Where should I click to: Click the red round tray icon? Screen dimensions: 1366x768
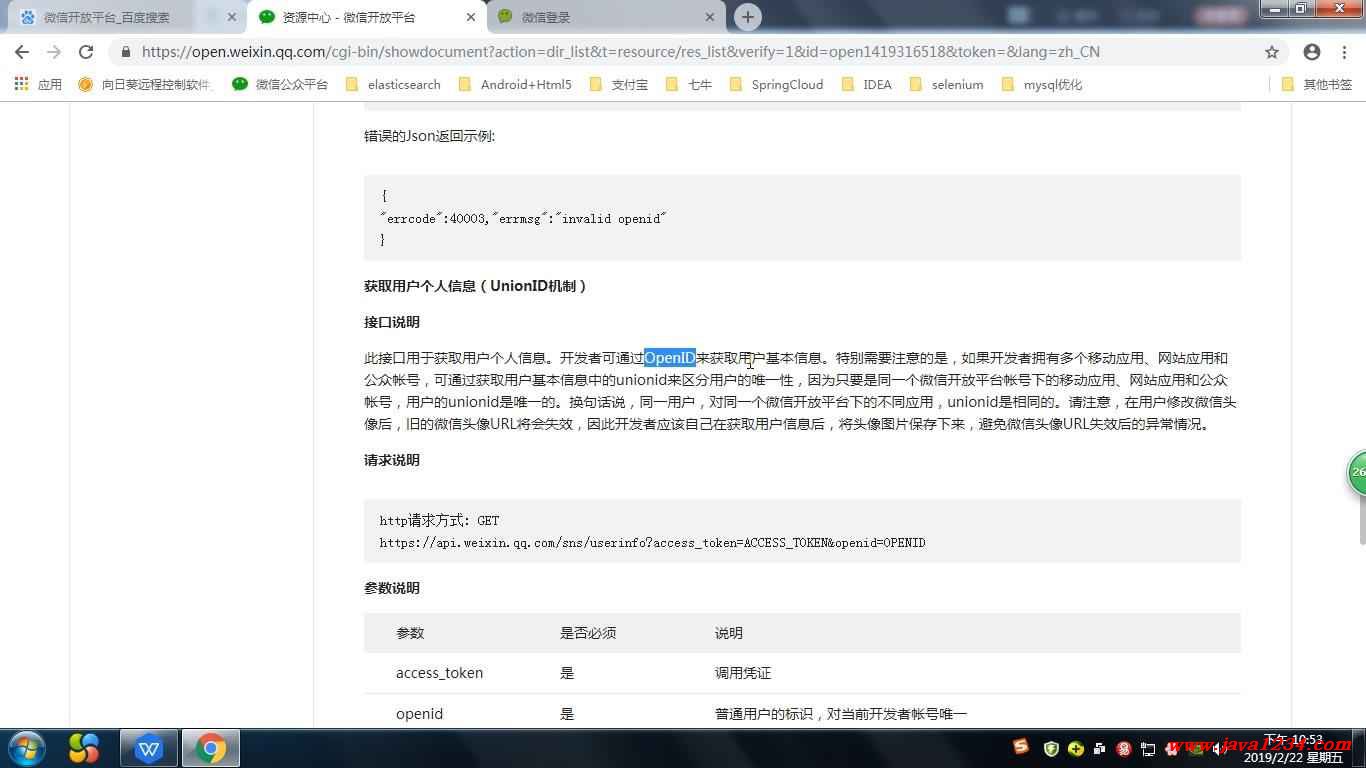tap(1124, 748)
